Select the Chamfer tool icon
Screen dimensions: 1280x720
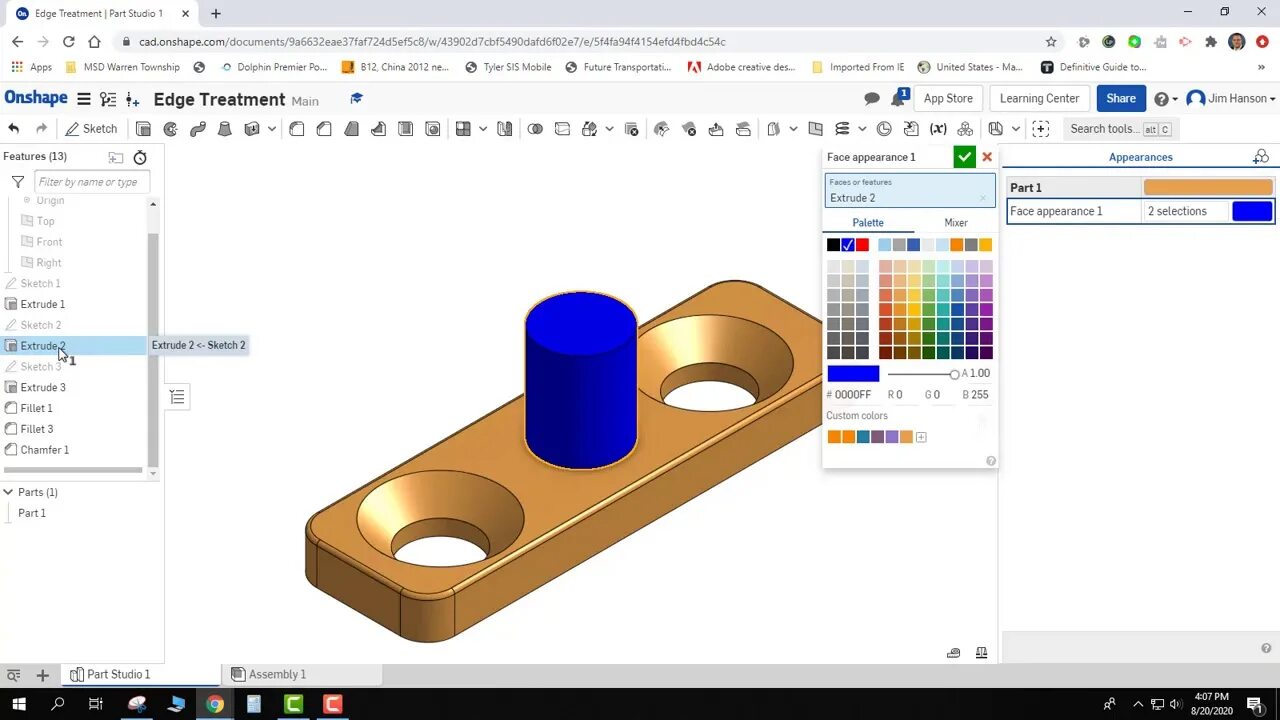pyautogui.click(x=324, y=129)
